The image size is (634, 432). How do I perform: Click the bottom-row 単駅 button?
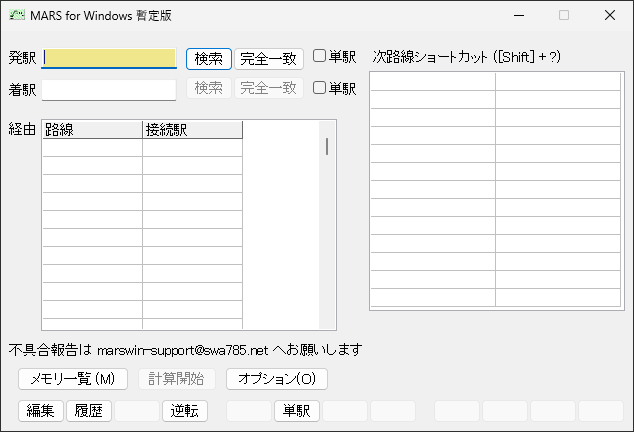click(x=297, y=411)
